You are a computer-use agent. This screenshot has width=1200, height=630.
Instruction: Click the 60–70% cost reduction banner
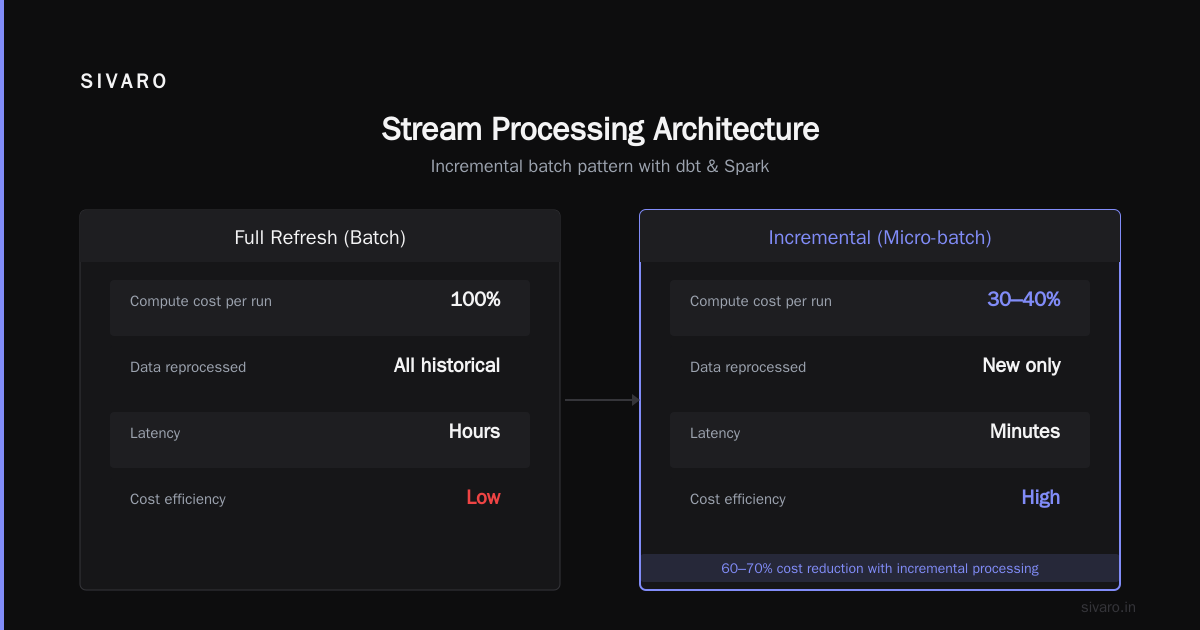click(880, 568)
